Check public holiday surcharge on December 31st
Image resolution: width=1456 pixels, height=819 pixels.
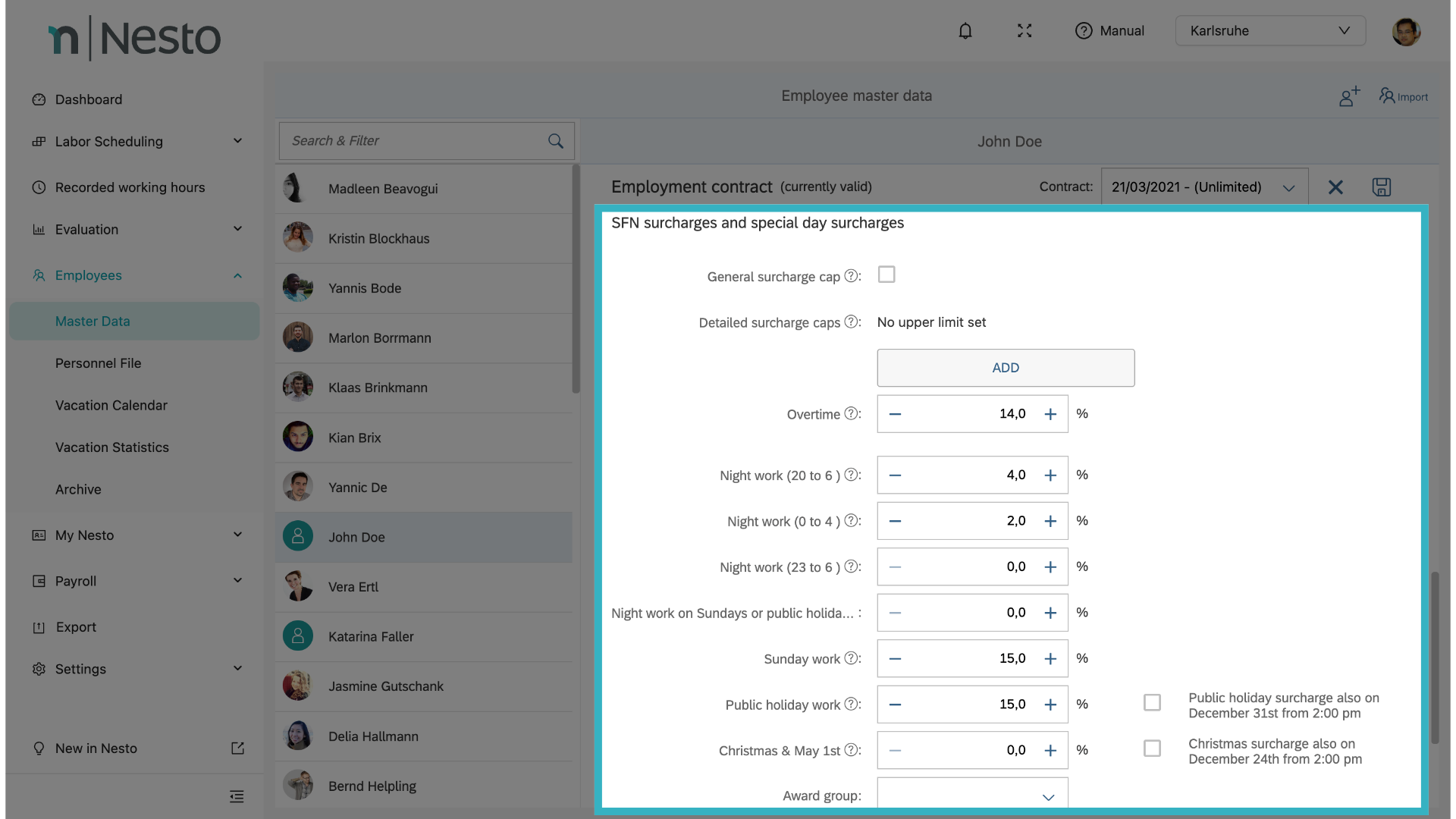click(1151, 703)
